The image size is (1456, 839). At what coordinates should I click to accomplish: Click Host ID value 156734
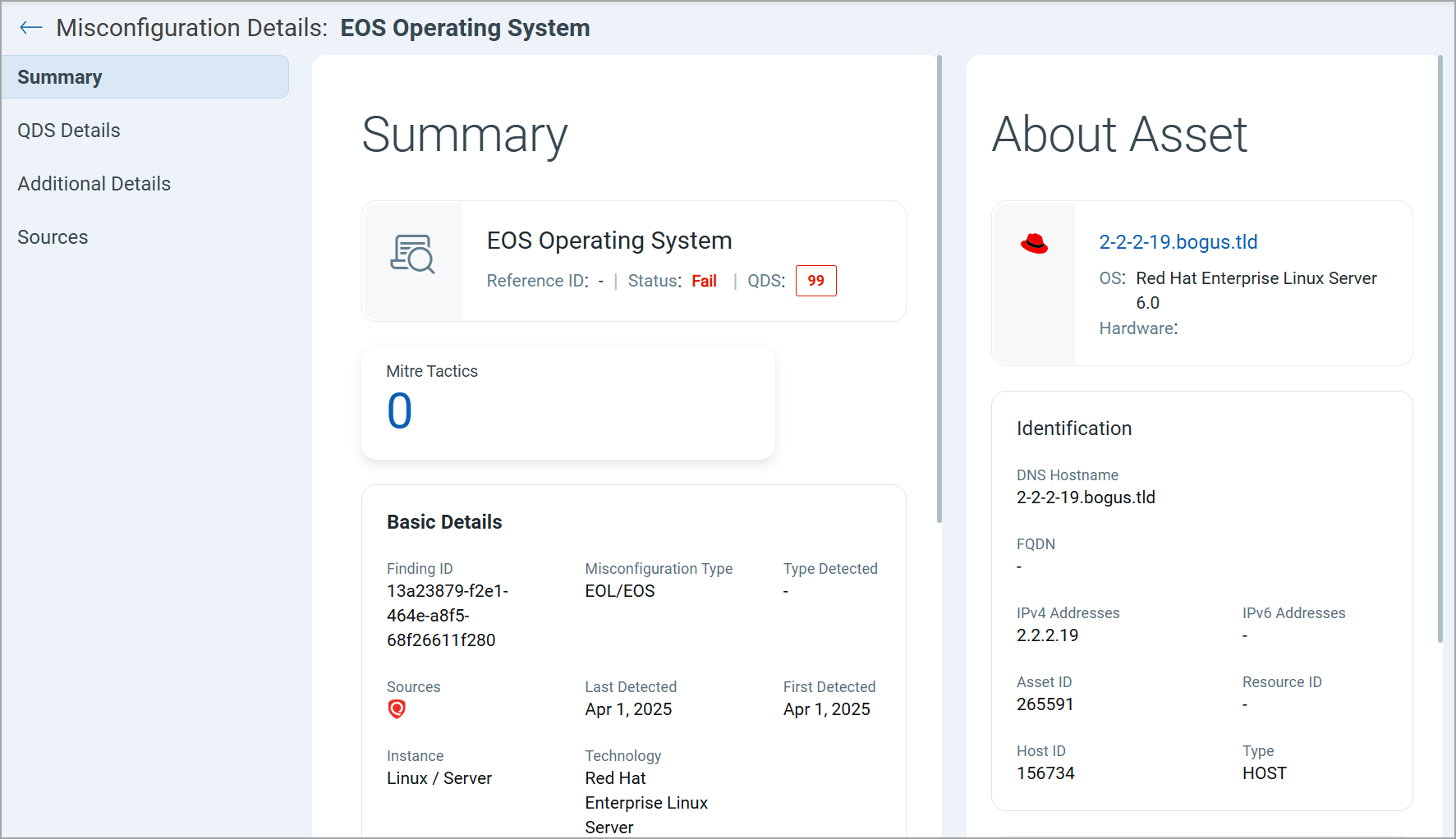point(1045,773)
